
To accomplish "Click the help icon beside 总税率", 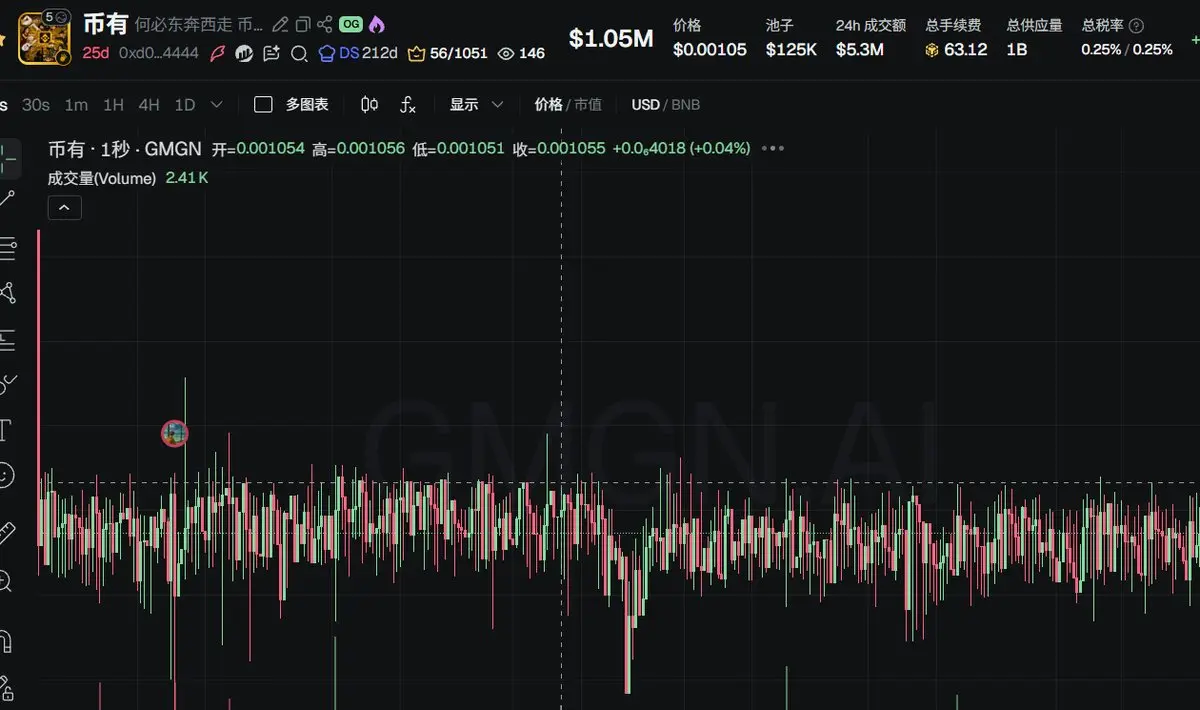I will pyautogui.click(x=1136, y=26).
